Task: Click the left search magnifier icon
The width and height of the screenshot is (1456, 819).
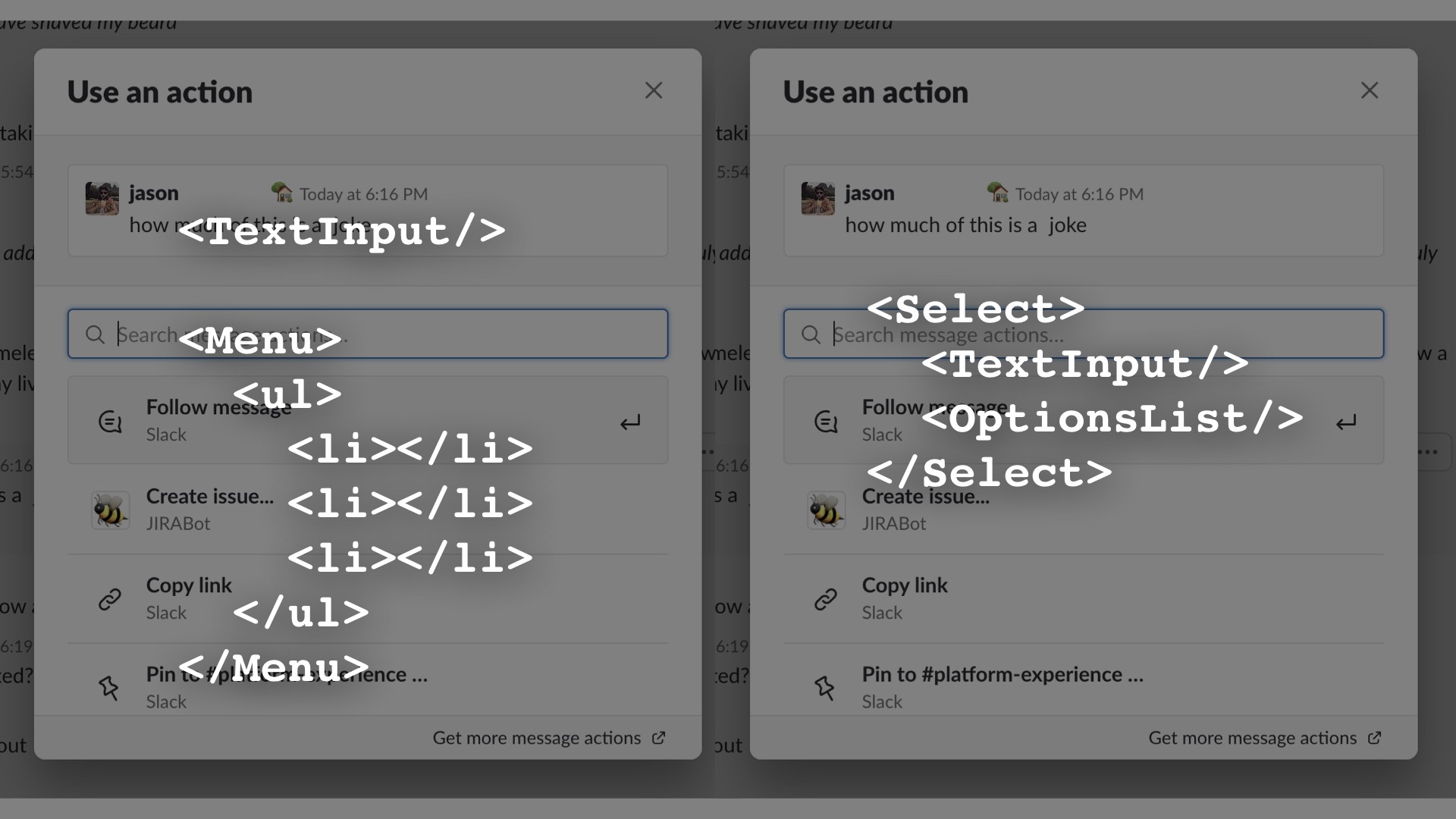Action: tap(95, 334)
